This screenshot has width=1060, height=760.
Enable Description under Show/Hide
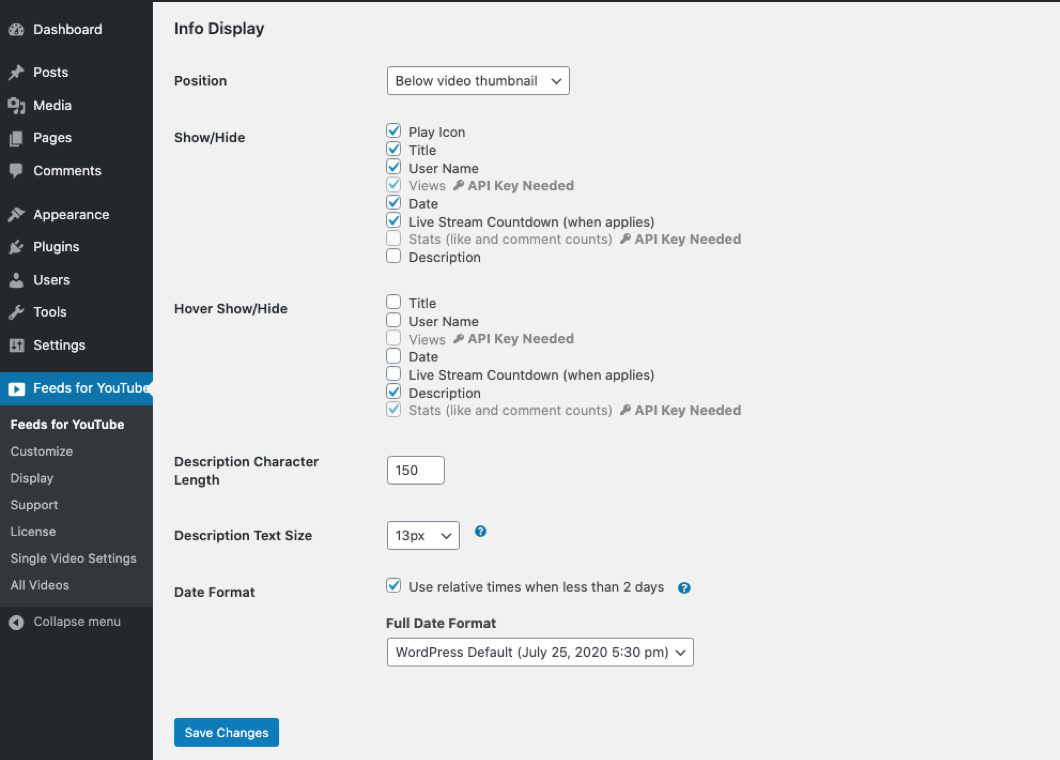click(394, 257)
